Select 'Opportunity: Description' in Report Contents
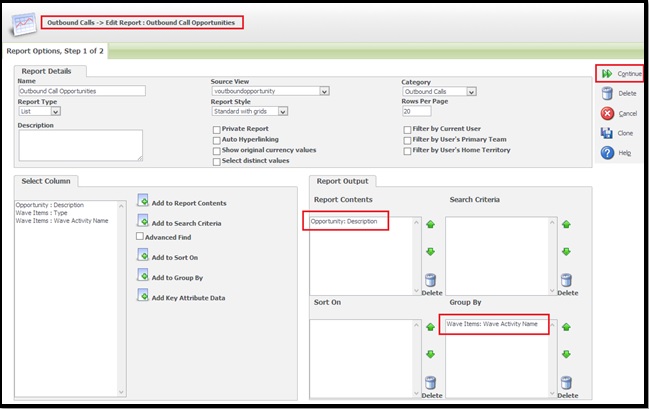 point(344,221)
